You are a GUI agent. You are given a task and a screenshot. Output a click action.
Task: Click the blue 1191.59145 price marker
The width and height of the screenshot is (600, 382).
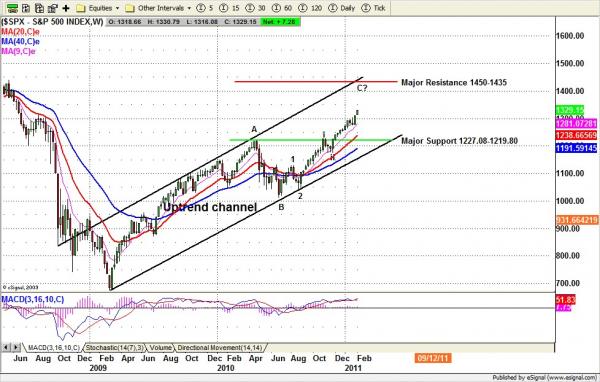[x=576, y=148]
